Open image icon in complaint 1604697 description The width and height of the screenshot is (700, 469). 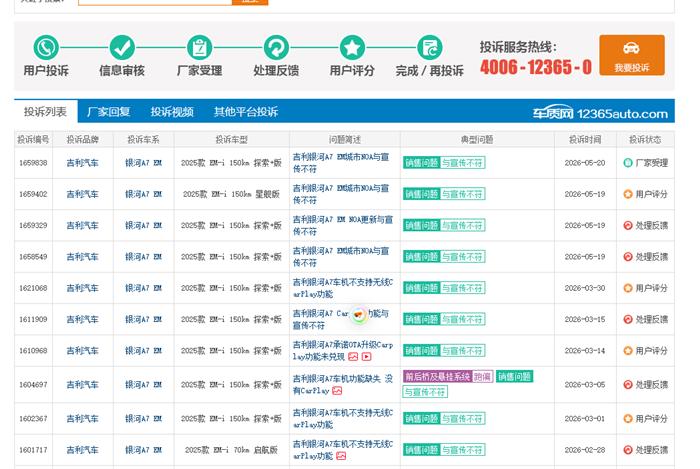tap(337, 391)
